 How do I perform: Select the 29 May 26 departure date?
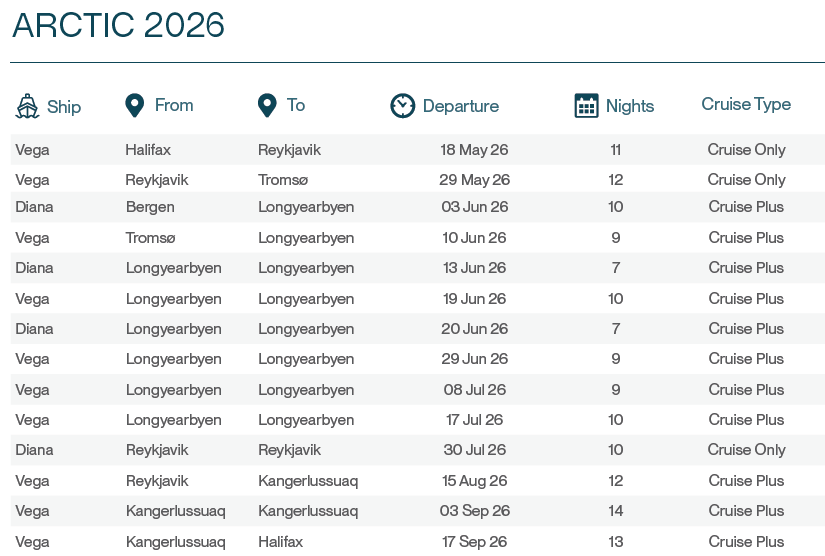pos(474,180)
